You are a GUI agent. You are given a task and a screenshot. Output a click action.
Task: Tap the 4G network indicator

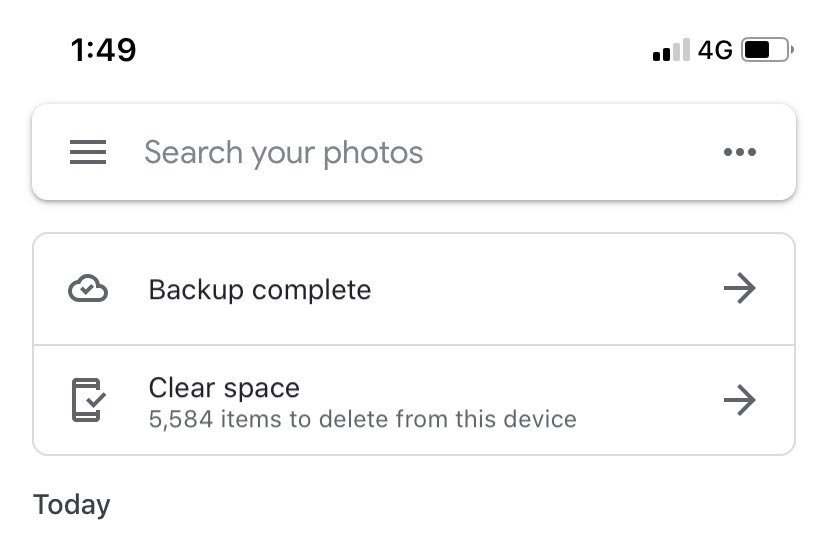[x=715, y=50]
